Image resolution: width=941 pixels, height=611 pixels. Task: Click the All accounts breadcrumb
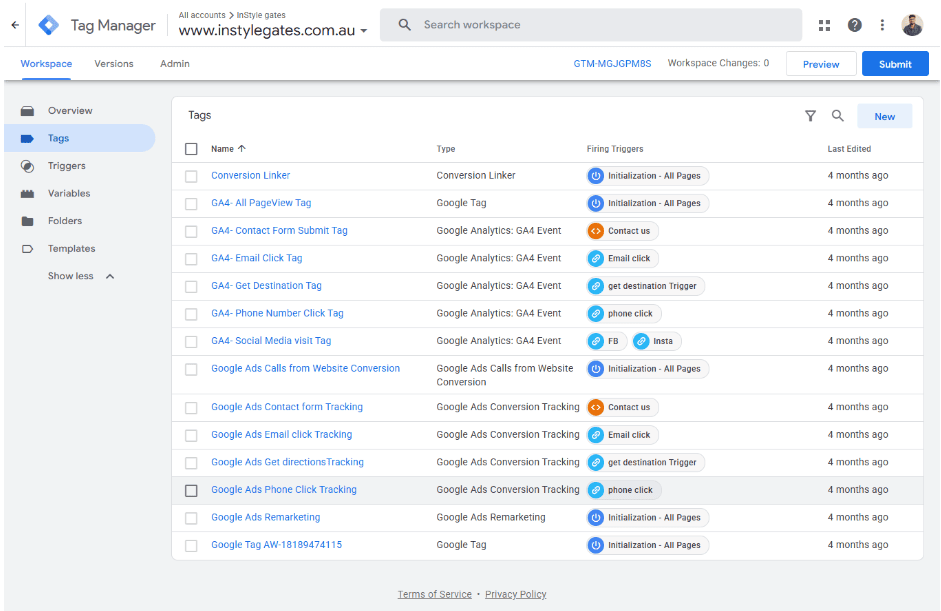(202, 15)
